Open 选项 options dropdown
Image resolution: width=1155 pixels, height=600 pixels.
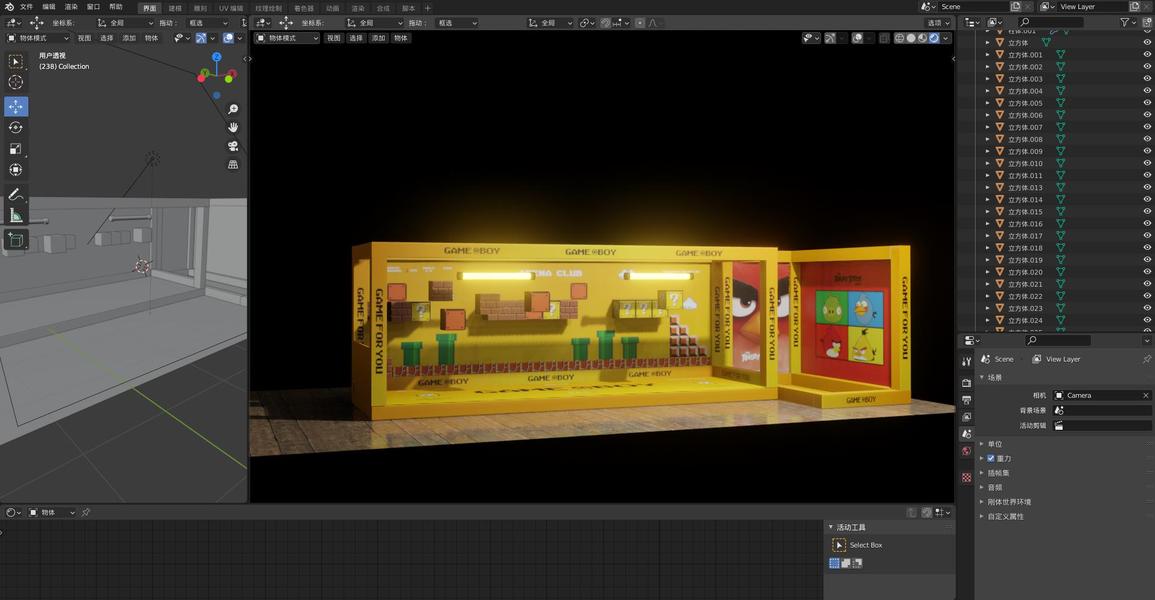(x=938, y=23)
